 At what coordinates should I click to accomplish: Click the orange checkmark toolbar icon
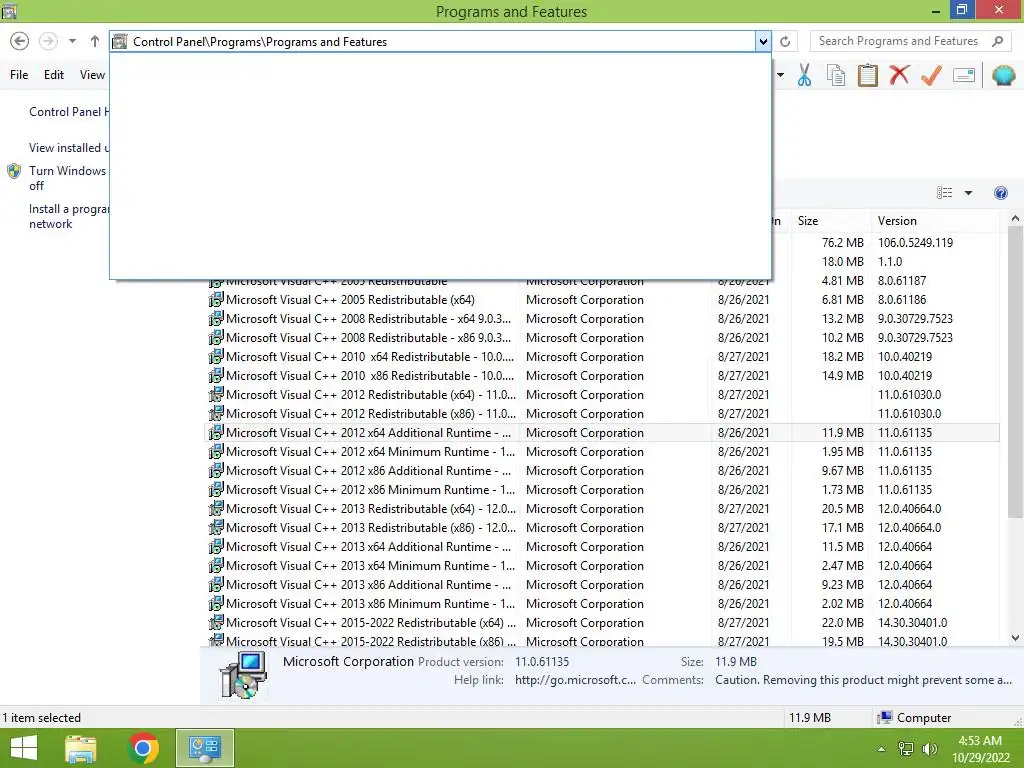931,75
